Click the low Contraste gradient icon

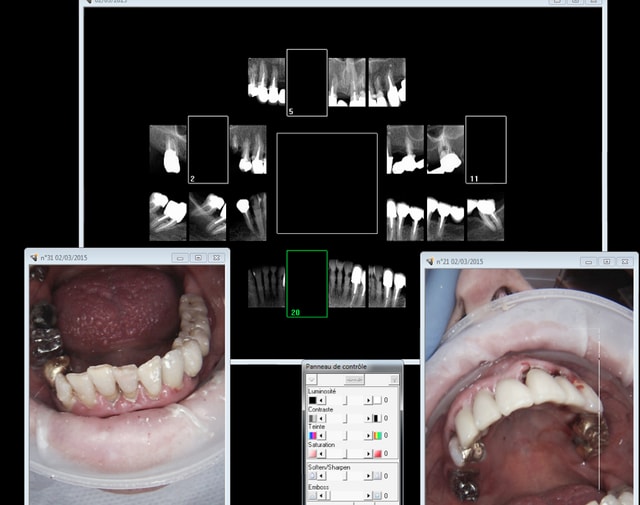point(312,418)
